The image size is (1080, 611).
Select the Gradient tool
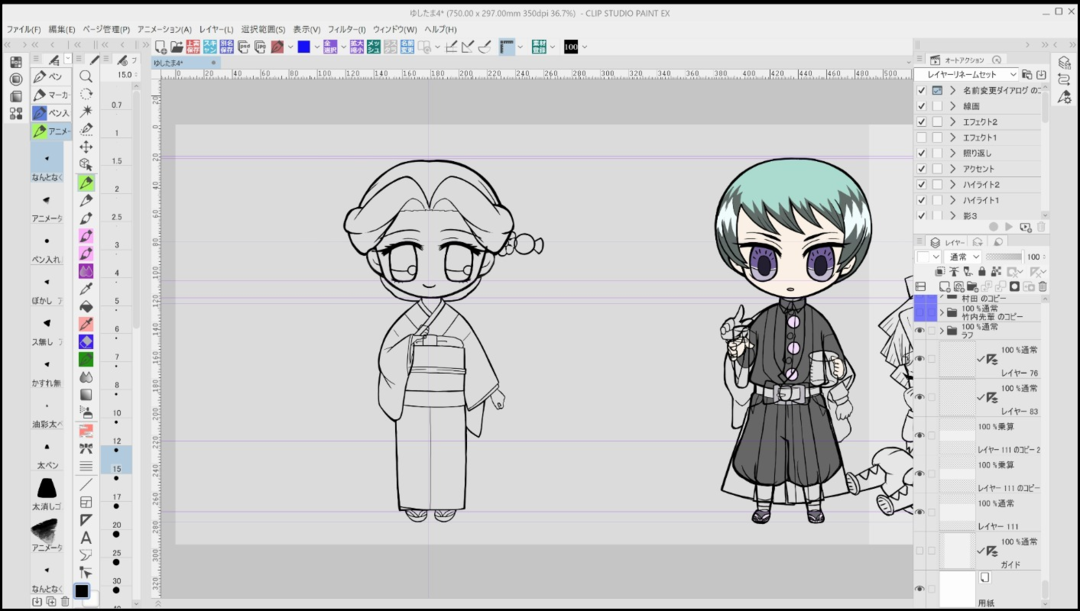tap(86, 395)
